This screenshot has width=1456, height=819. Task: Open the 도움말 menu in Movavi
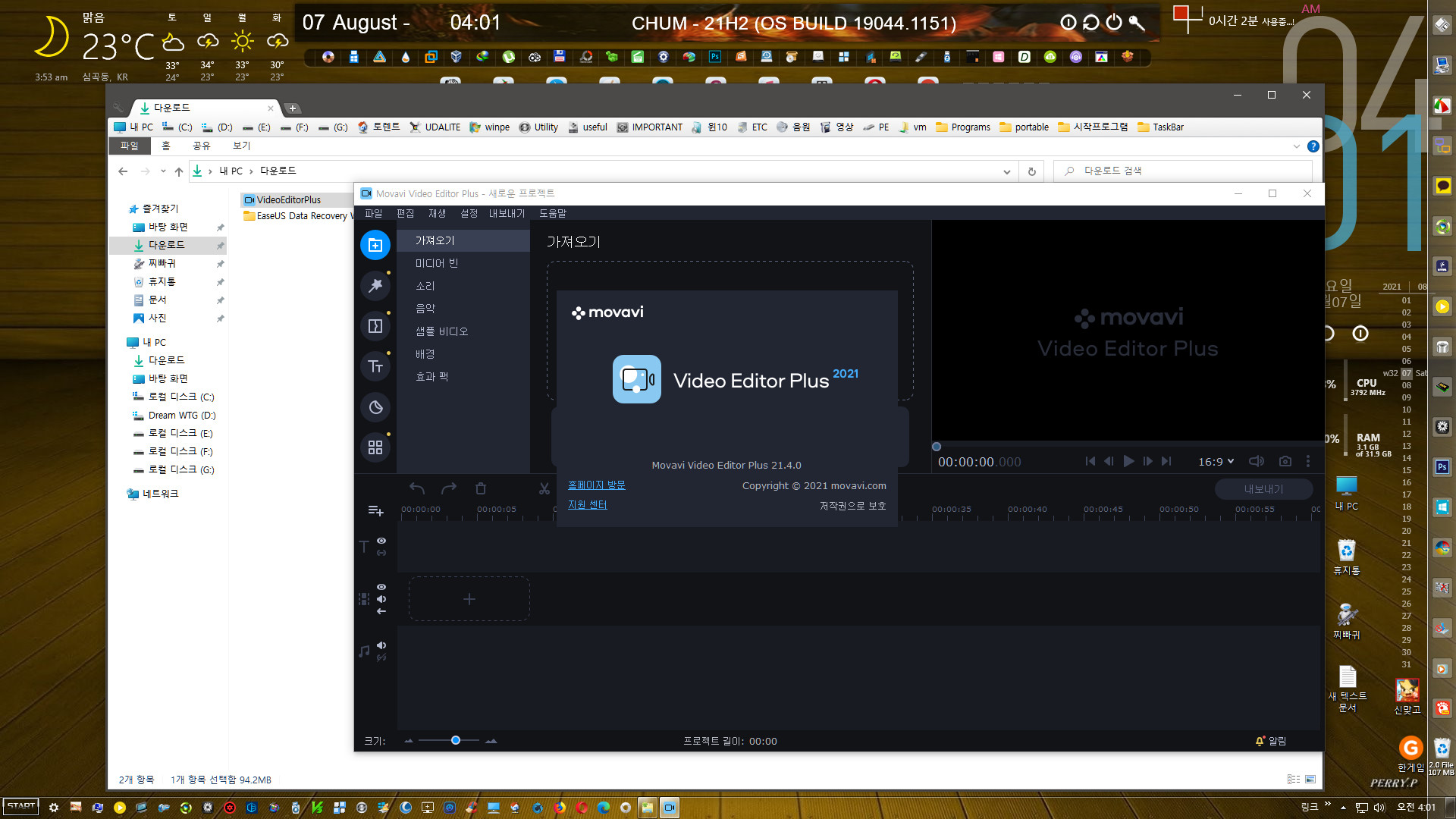[553, 213]
